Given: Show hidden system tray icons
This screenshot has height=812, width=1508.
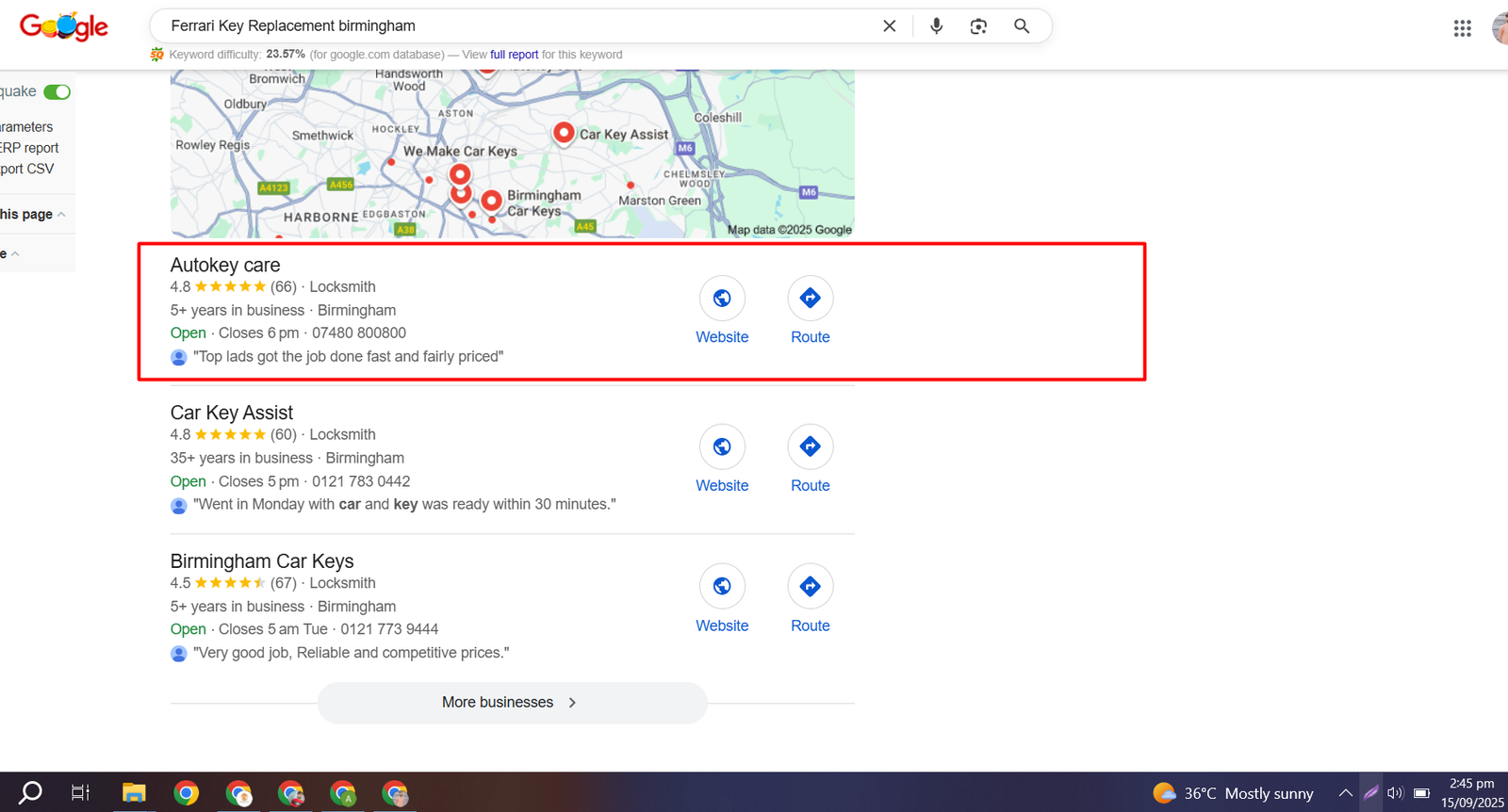Looking at the screenshot, I should pyautogui.click(x=1345, y=793).
